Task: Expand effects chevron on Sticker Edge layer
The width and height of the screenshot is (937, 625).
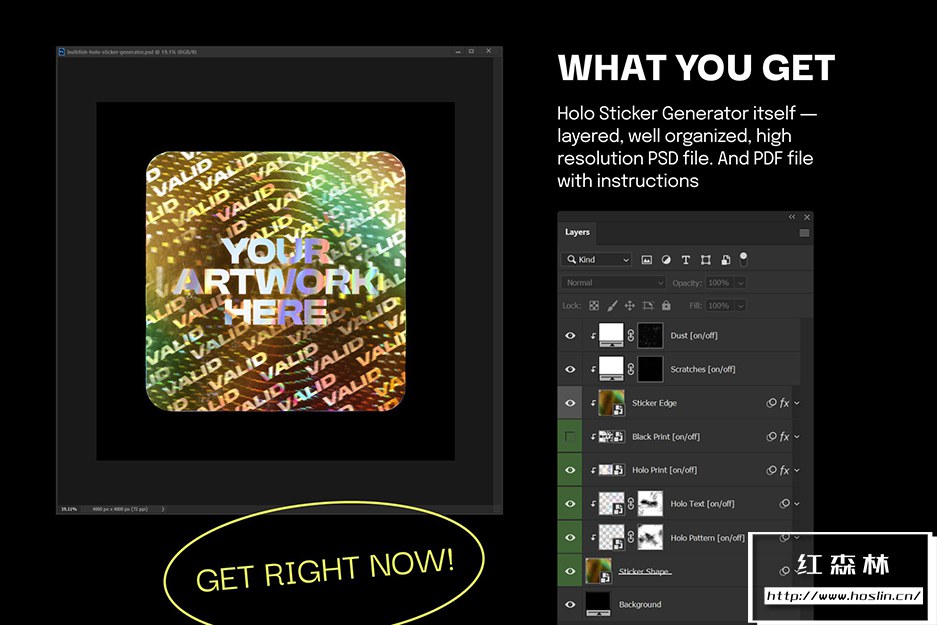Action: point(797,403)
